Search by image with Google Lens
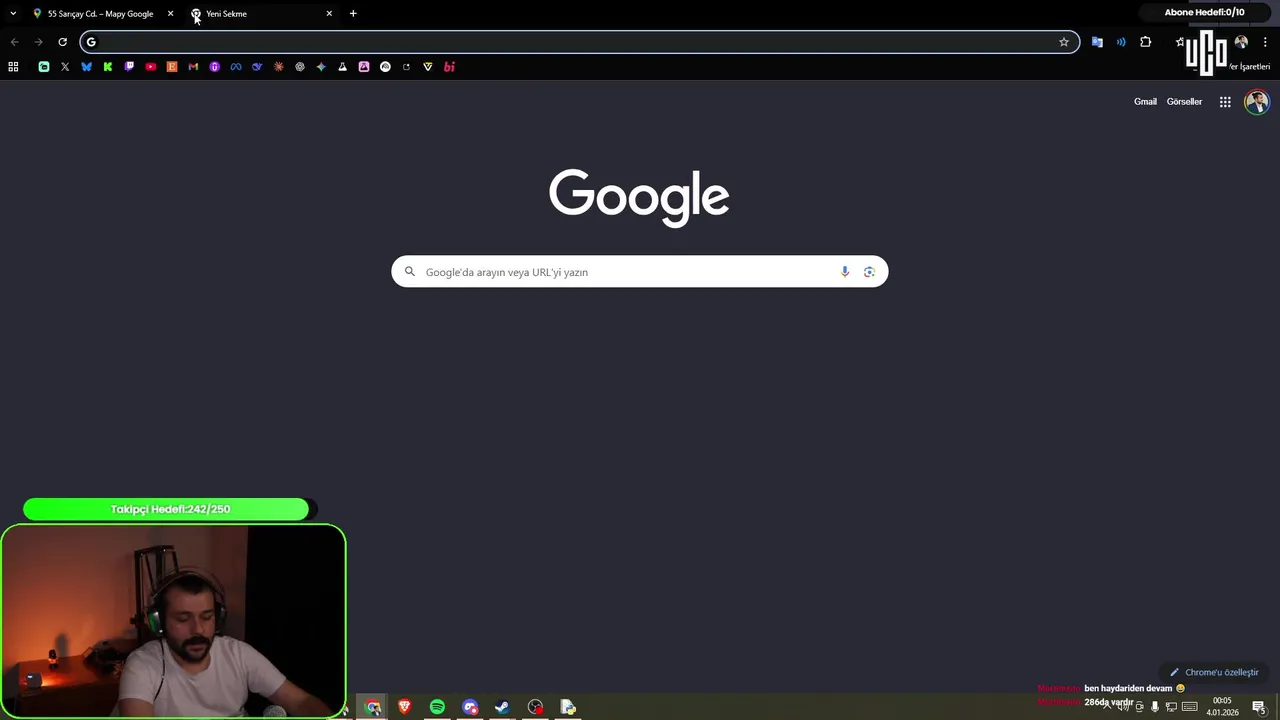The width and height of the screenshot is (1280, 720). coord(869,272)
